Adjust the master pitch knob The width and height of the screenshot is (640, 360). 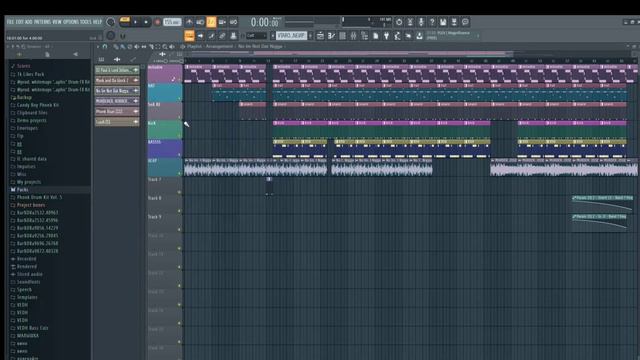click(111, 36)
